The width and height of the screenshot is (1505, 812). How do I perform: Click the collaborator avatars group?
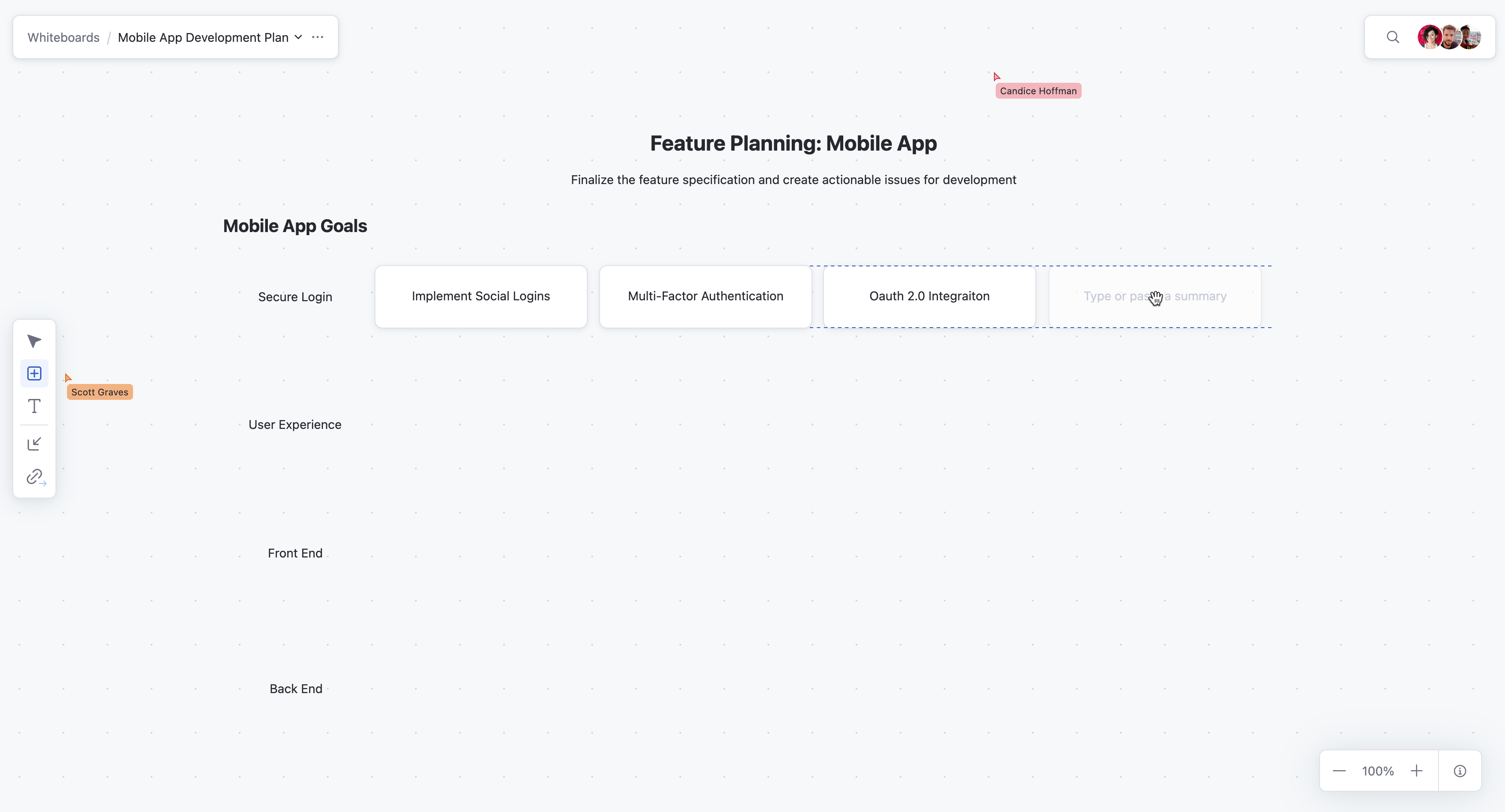coord(1449,37)
